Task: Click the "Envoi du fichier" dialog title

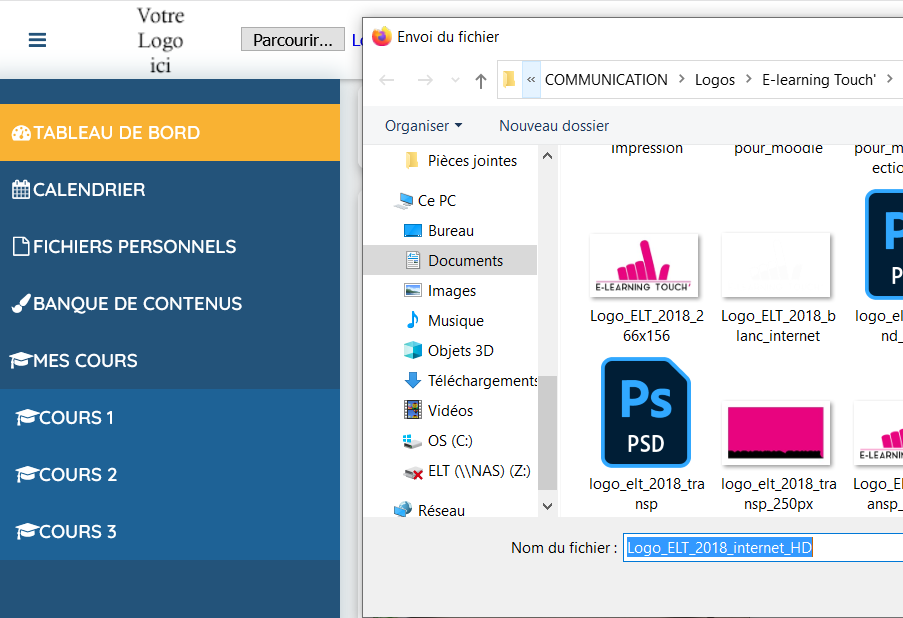Action: click(448, 37)
